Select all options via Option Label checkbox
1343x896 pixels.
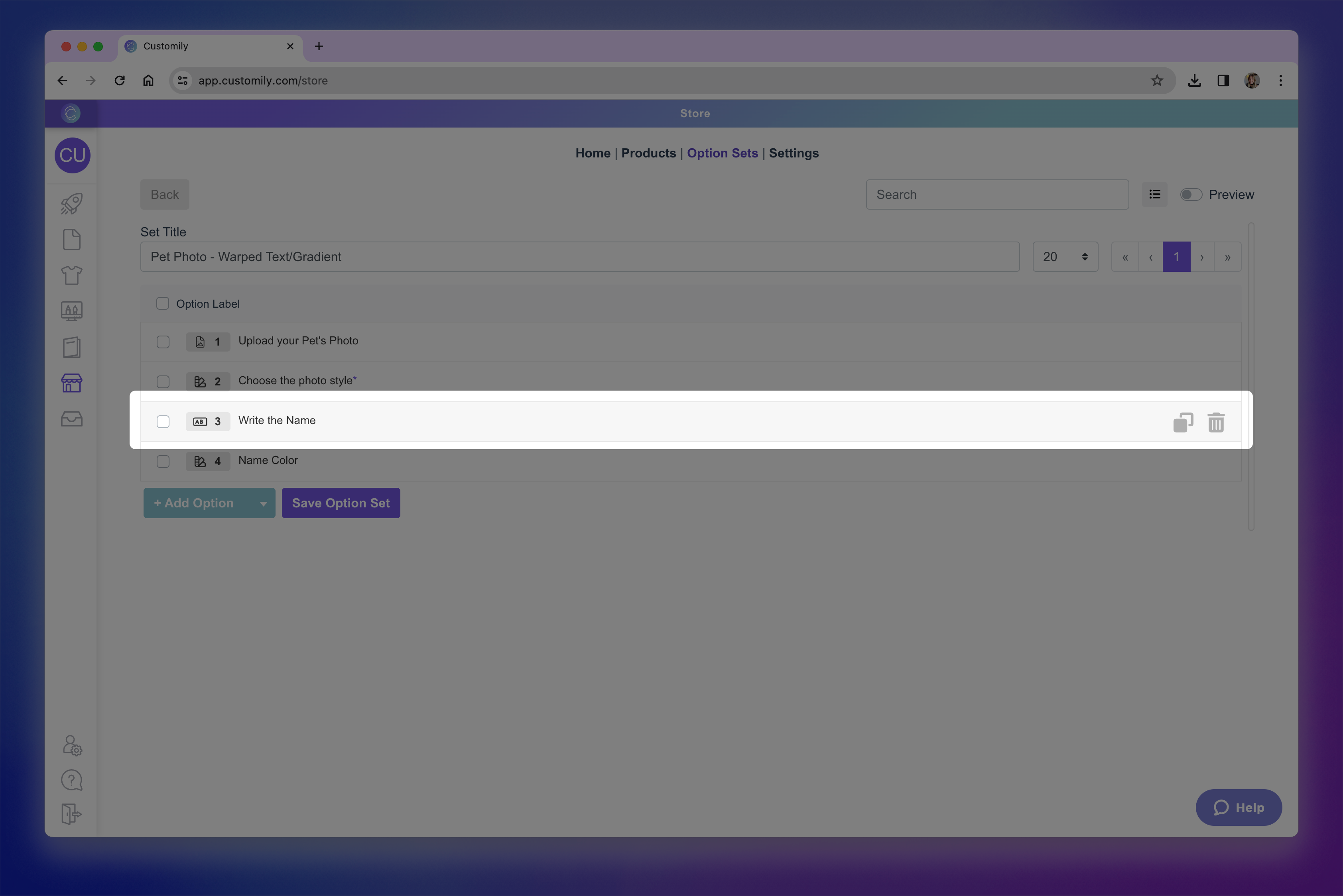click(162, 303)
